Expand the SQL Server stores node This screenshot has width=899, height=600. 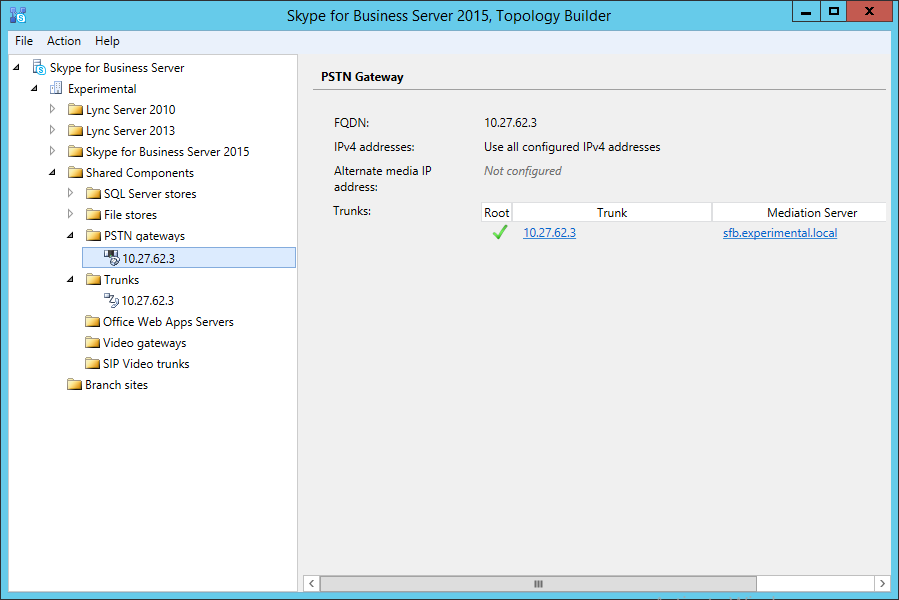pos(71,194)
